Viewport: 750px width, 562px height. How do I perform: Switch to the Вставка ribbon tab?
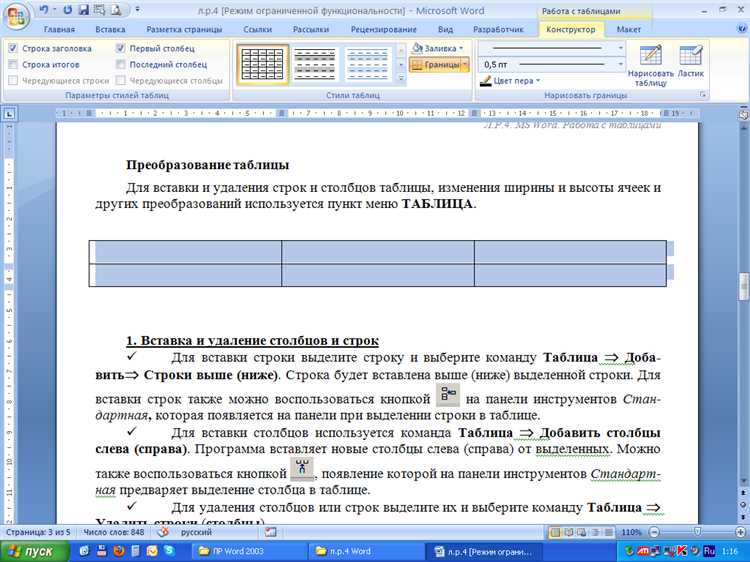[x=110, y=30]
